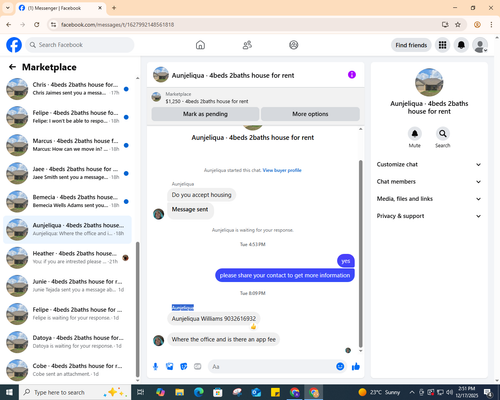Mute this chat with the bell icon

pyautogui.click(x=415, y=134)
